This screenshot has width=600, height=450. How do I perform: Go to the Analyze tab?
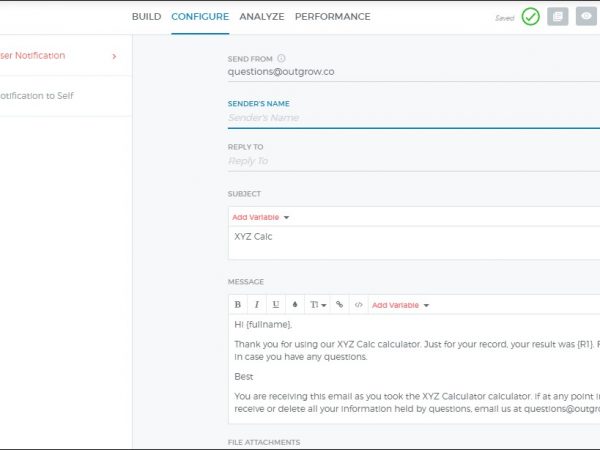click(262, 17)
